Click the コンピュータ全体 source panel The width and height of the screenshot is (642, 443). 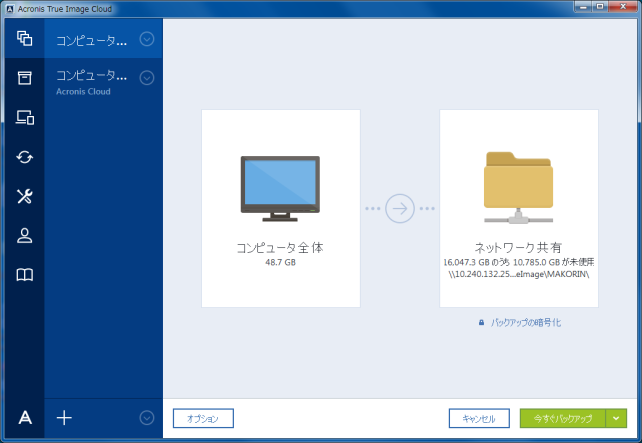(x=281, y=208)
